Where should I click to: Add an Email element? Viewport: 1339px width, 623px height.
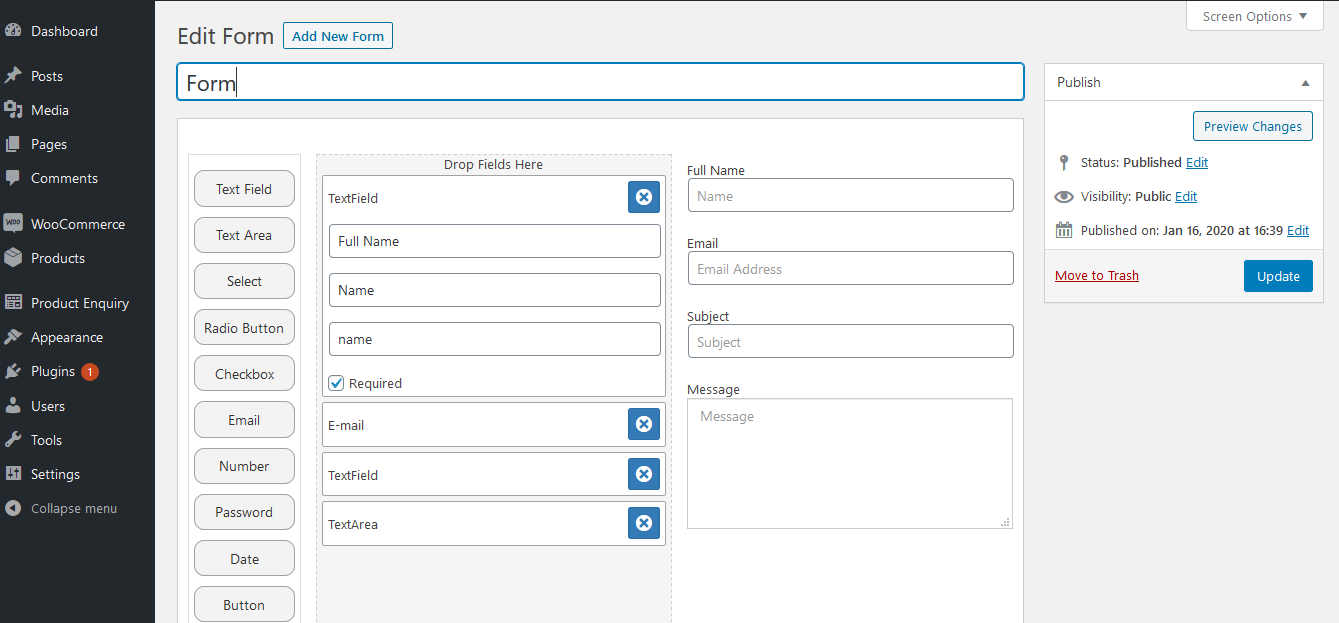pos(244,420)
